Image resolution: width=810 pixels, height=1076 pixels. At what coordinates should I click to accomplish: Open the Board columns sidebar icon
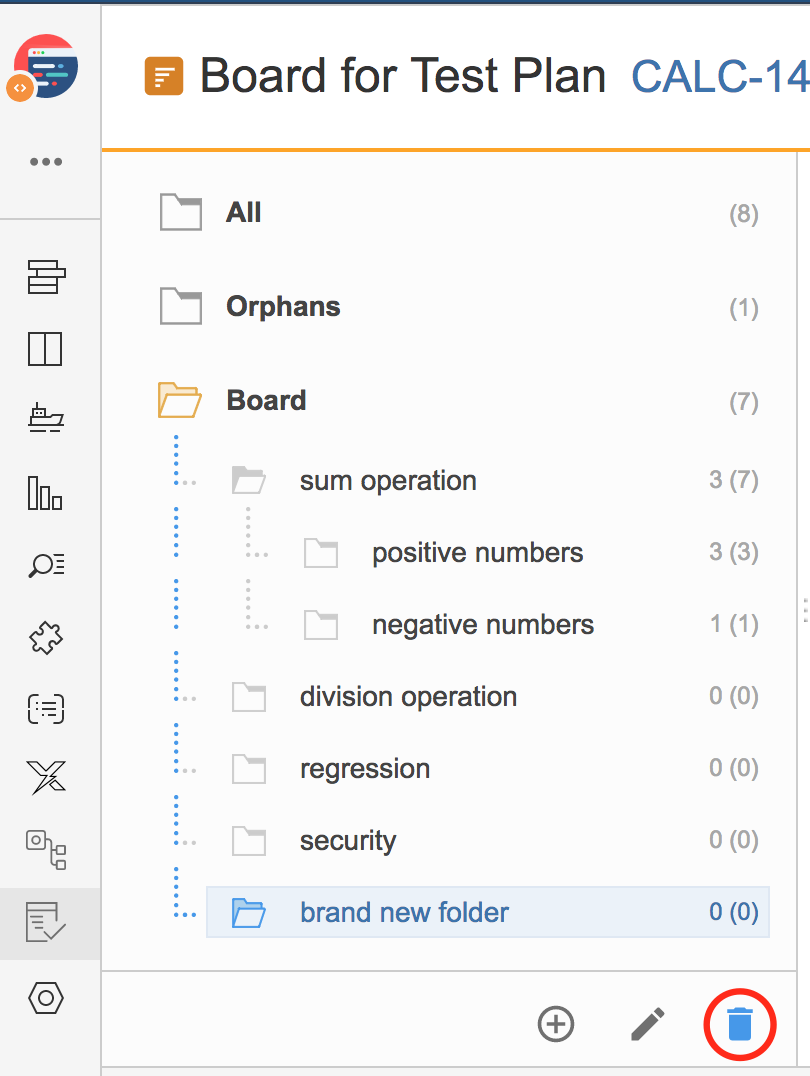click(x=45, y=349)
